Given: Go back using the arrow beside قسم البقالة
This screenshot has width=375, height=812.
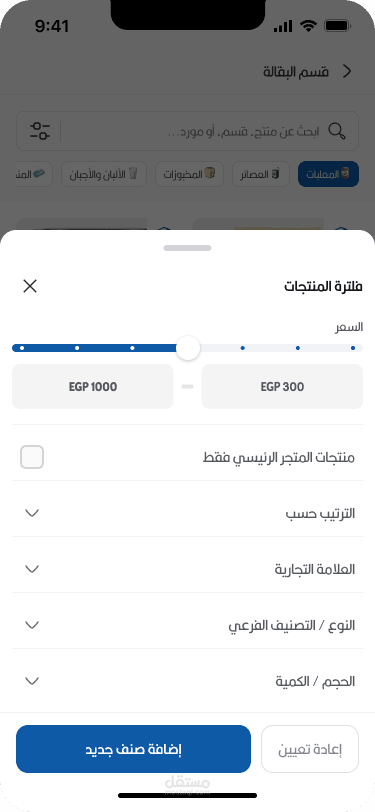Looking at the screenshot, I should 347,71.
